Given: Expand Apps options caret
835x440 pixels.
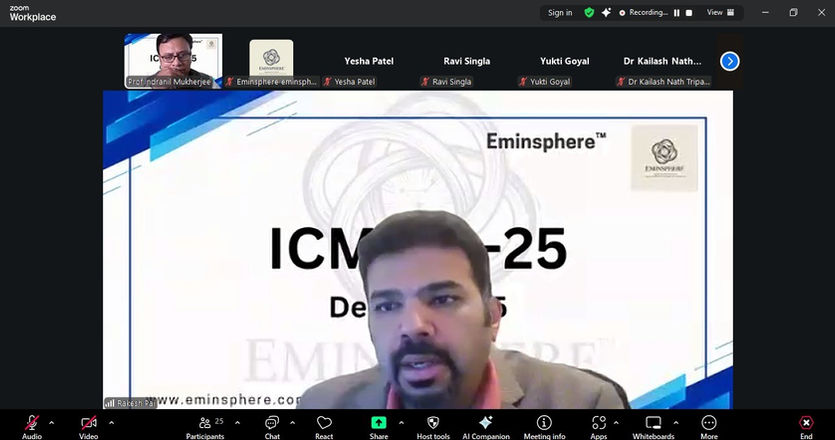Looking at the screenshot, I should 616,423.
